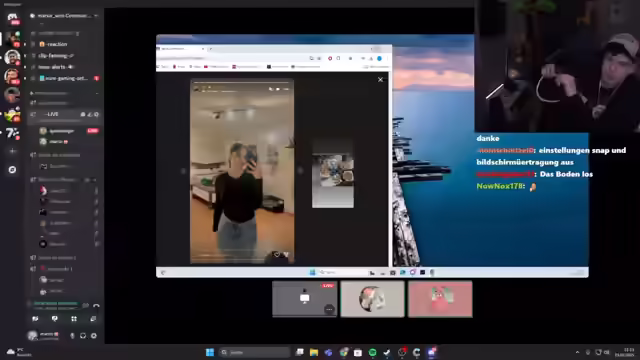Disconnect from voice via phone hang-up icon
This screenshot has width=640, height=360.
[96, 305]
